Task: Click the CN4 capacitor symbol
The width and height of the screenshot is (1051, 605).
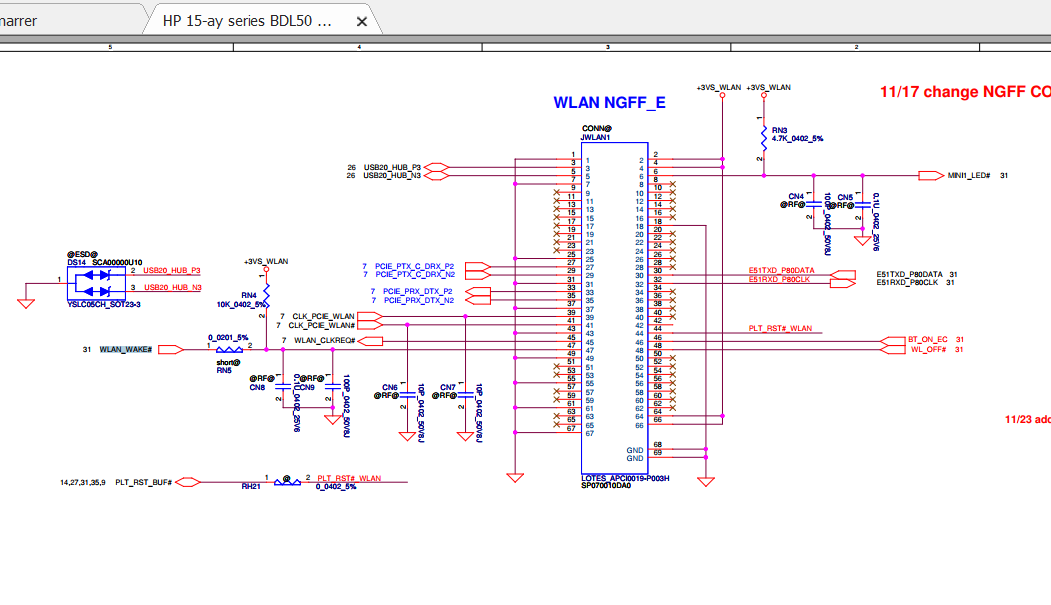Action: point(814,204)
